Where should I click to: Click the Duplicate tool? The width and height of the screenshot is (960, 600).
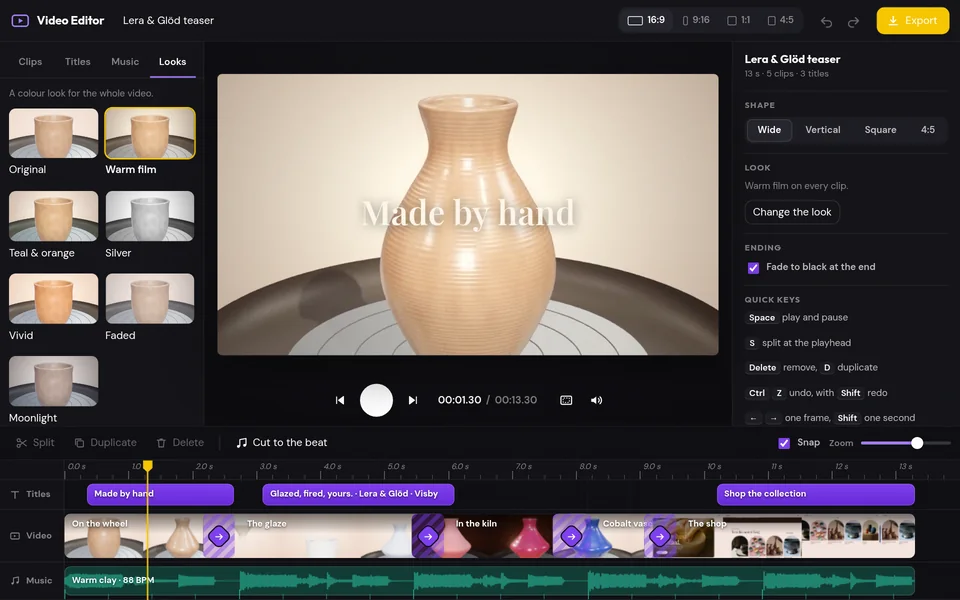pyautogui.click(x=105, y=443)
